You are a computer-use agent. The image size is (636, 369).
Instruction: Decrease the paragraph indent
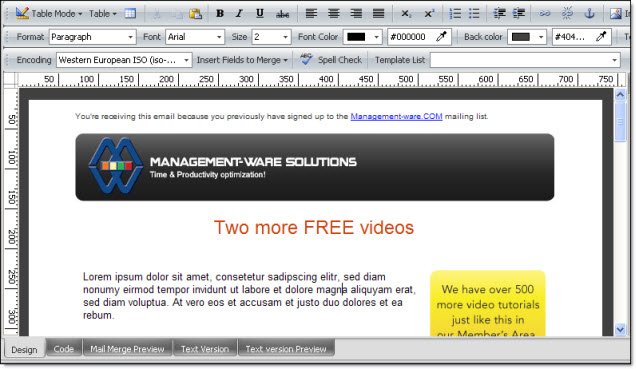[x=499, y=13]
